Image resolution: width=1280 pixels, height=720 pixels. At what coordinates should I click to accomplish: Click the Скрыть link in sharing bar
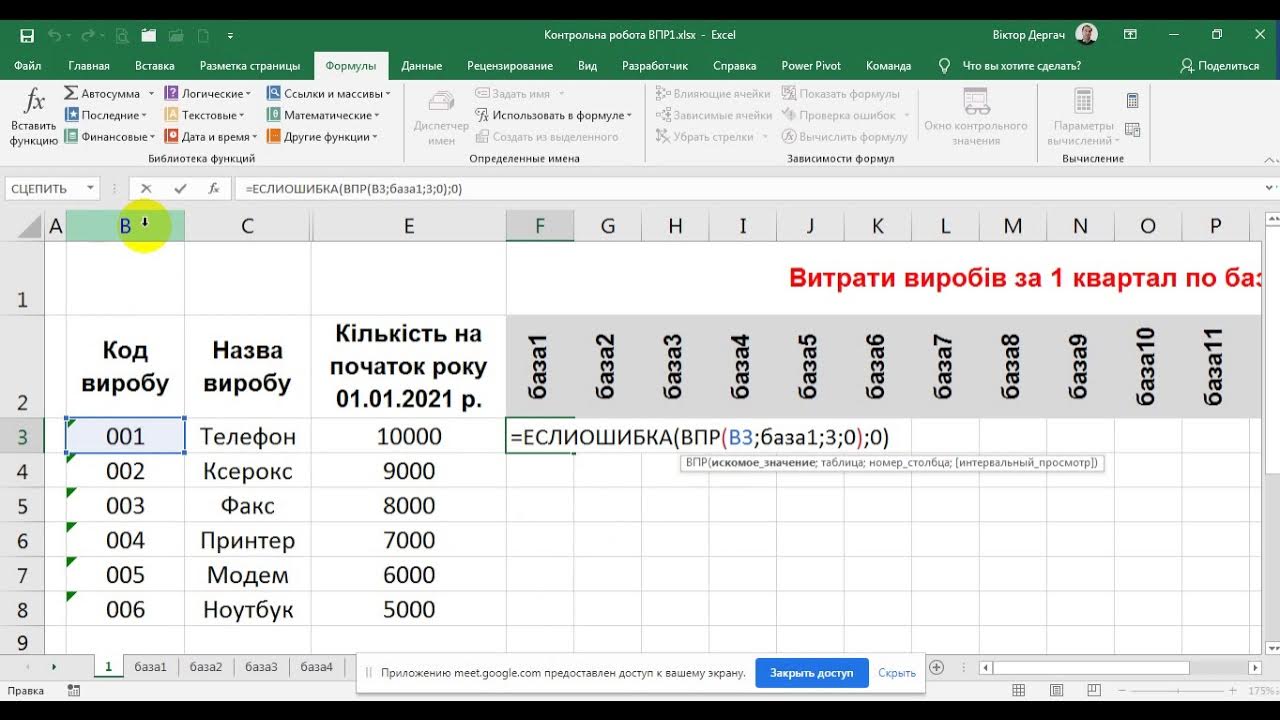[x=897, y=673]
